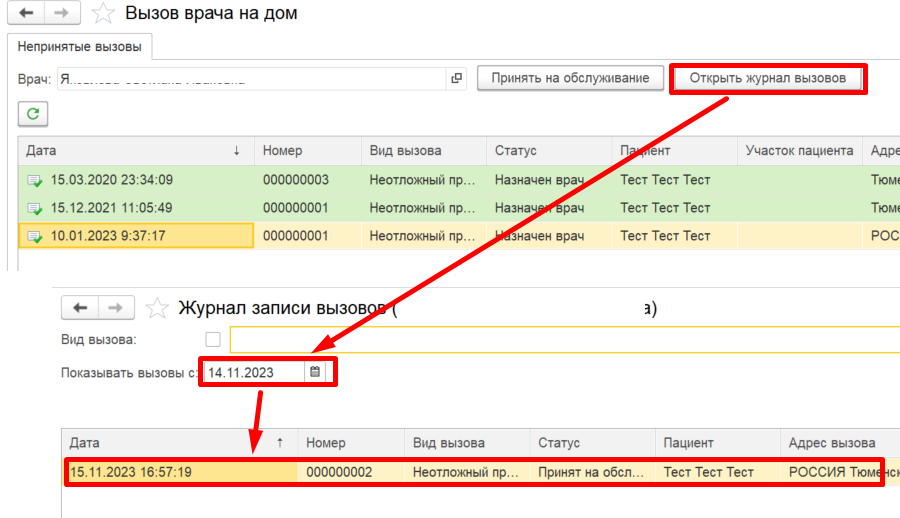900x518 pixels.
Task: Open the calendar picker for date field
Action: point(315,372)
